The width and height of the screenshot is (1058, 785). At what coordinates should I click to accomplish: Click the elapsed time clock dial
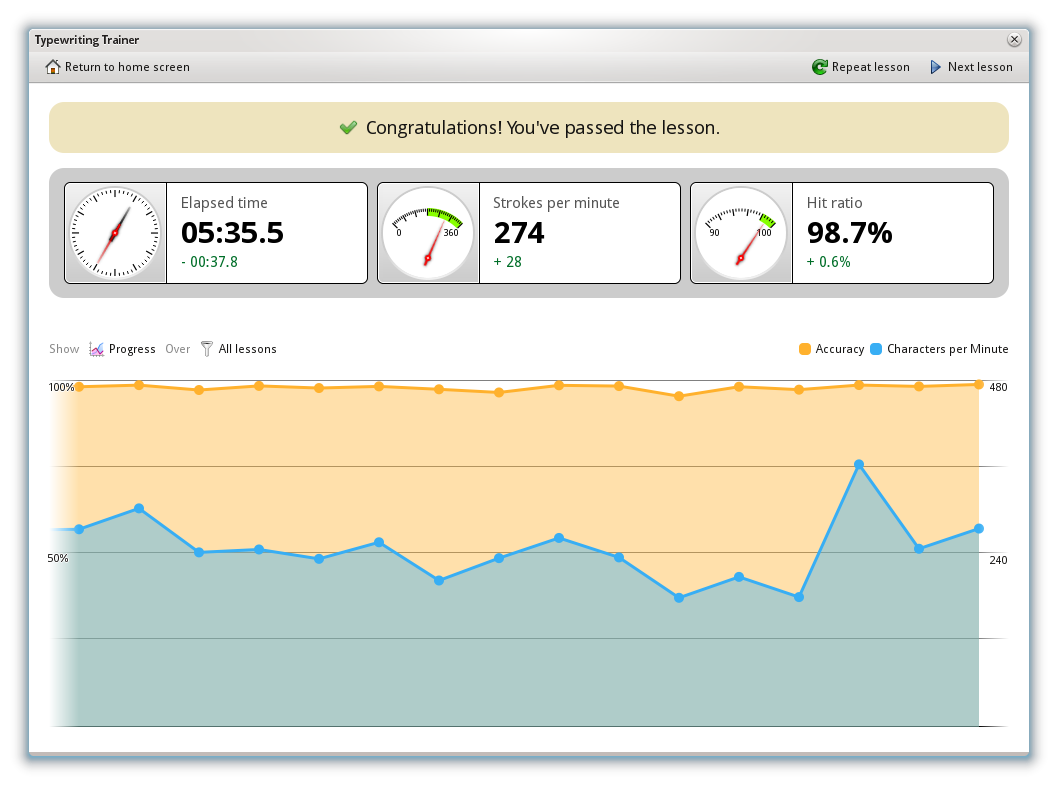point(115,233)
